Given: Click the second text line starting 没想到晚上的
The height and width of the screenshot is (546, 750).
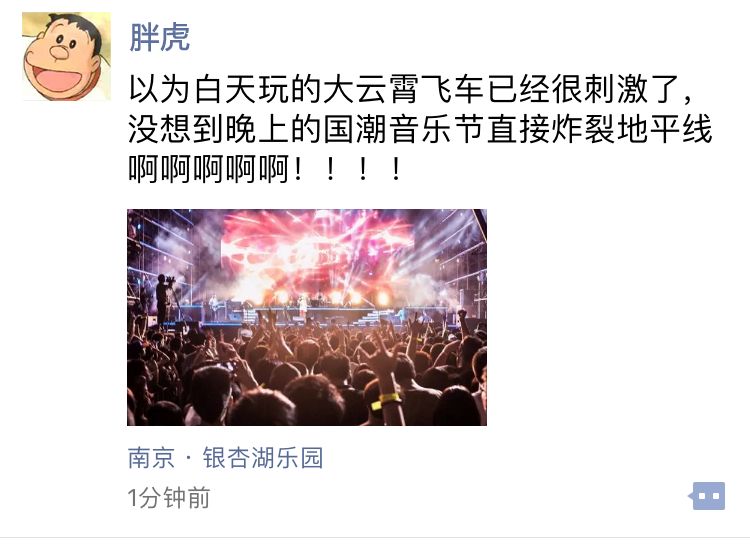Looking at the screenshot, I should click(x=420, y=129).
